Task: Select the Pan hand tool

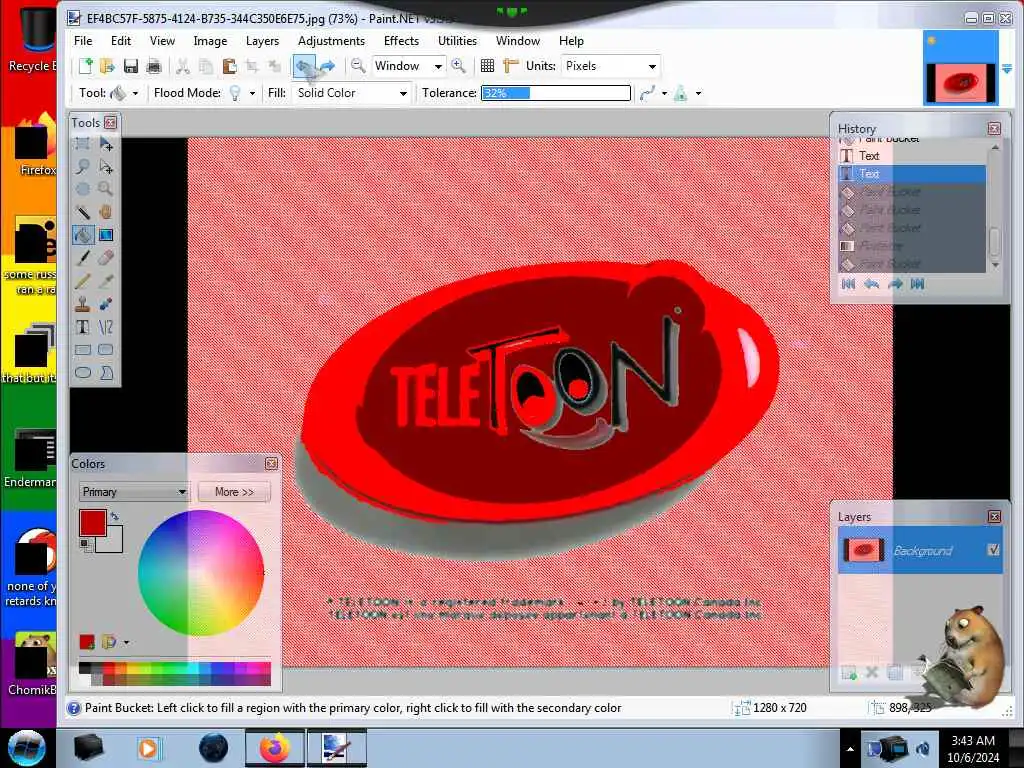Action: coord(106,212)
